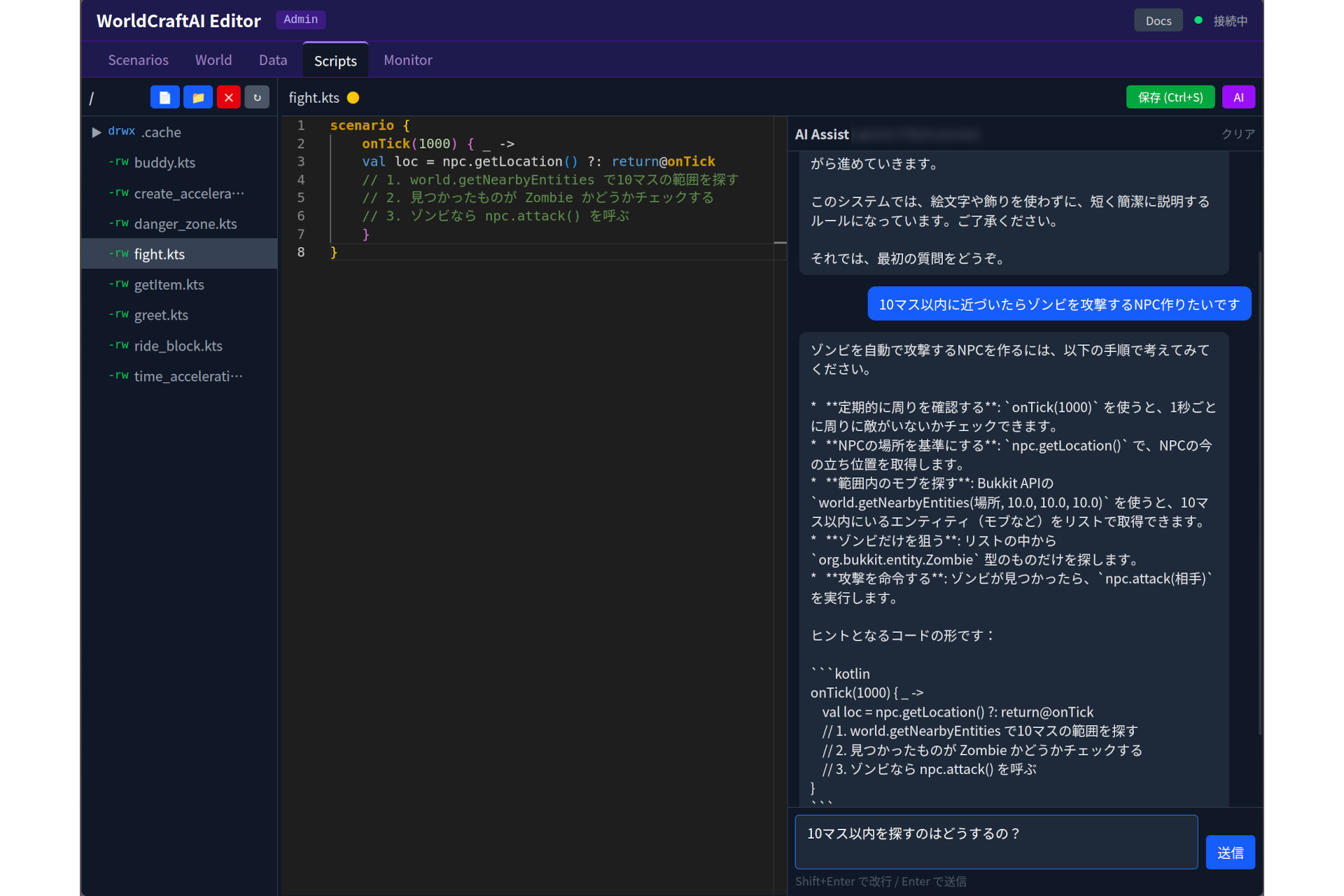This screenshot has width=1344, height=896.
Task: Click the red X delete file icon
Action: [x=228, y=97]
